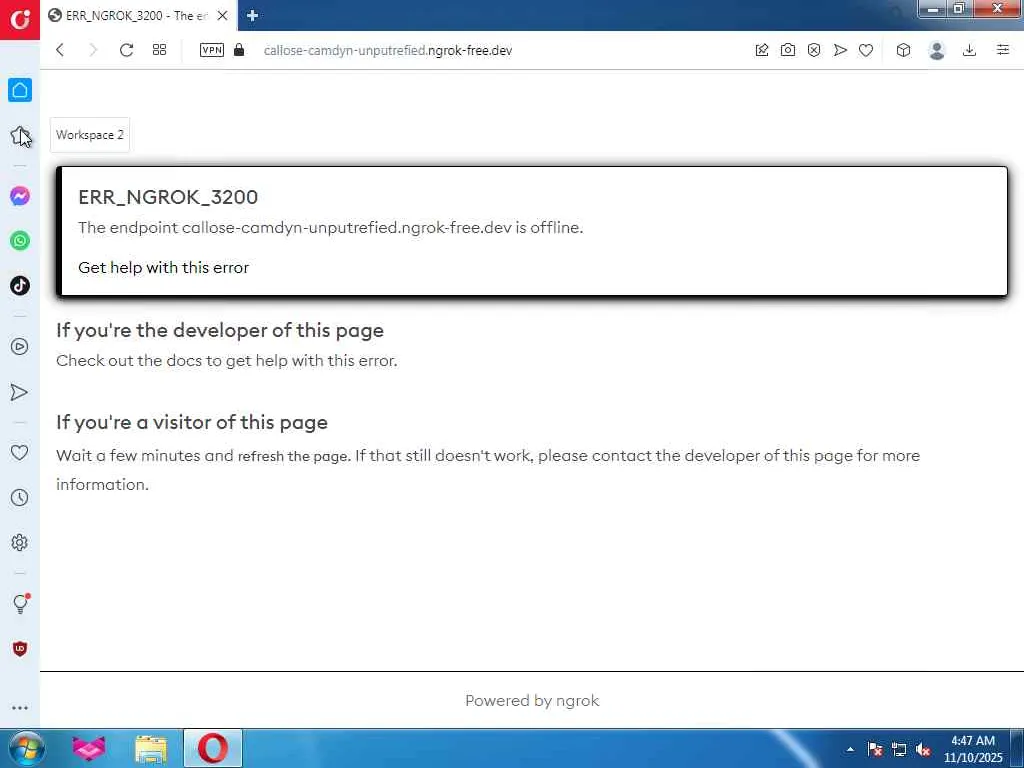Open WhatsApp in the sidebar
The height and width of the screenshot is (768, 1024).
click(20, 241)
